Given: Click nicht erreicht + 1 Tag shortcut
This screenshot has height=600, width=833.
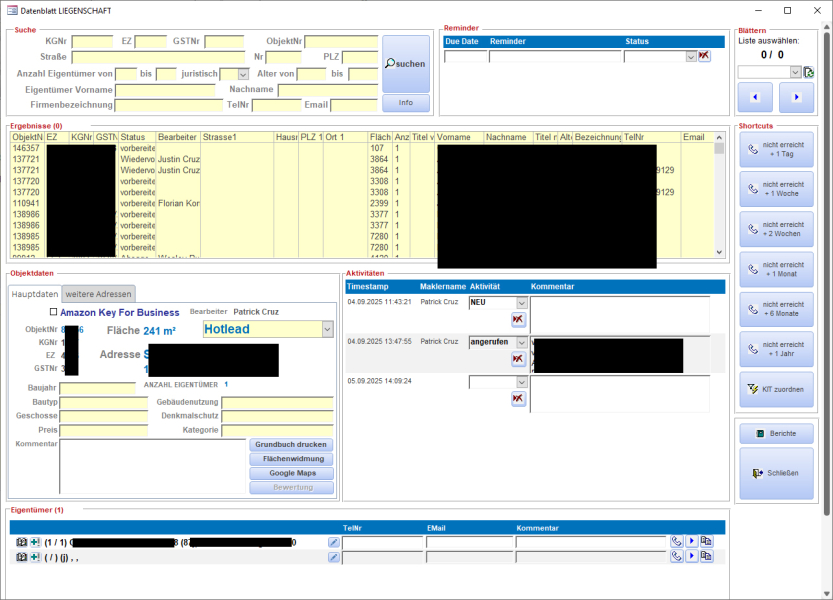Looking at the screenshot, I should (x=775, y=151).
